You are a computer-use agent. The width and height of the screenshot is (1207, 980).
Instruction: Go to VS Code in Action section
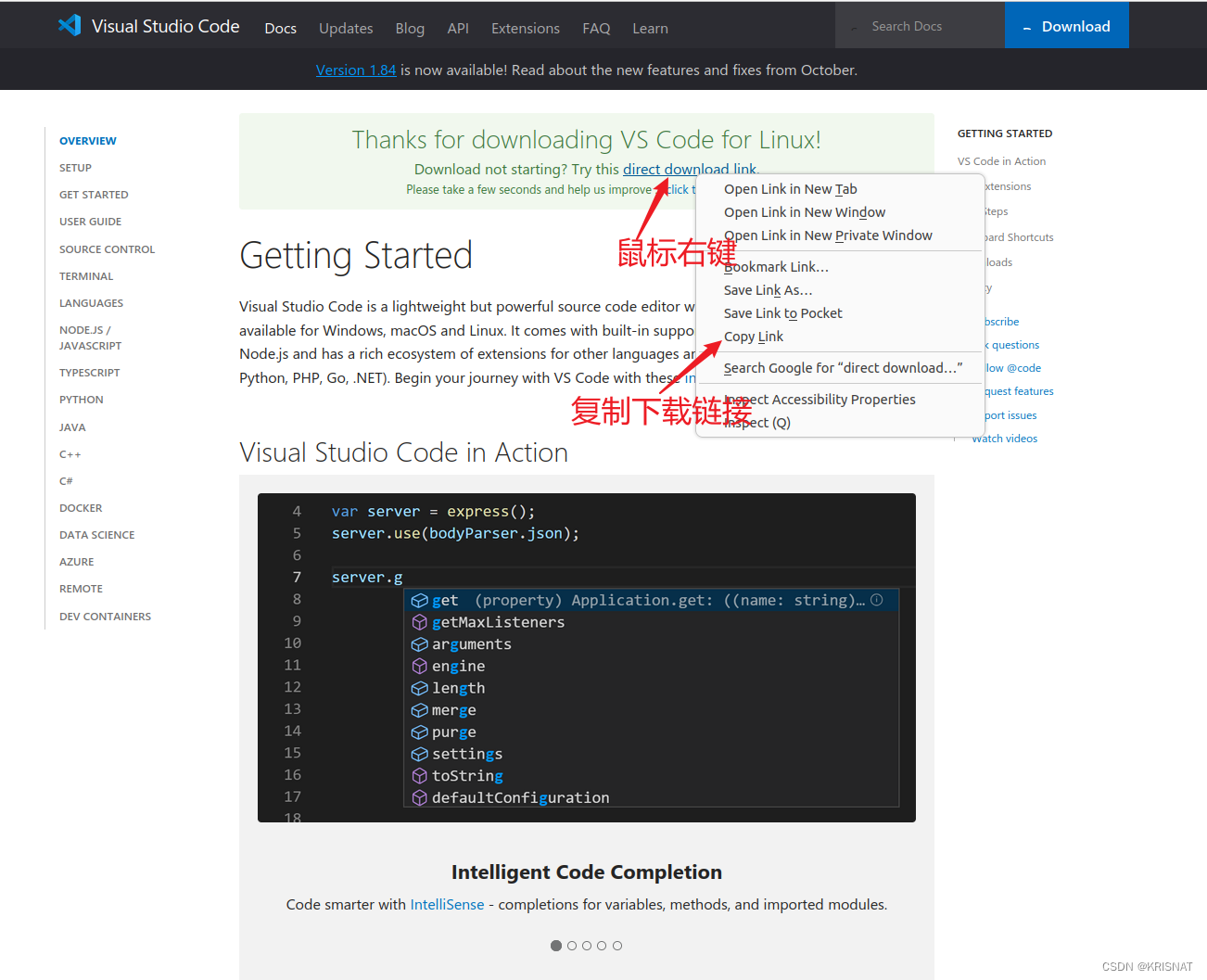[1001, 161]
